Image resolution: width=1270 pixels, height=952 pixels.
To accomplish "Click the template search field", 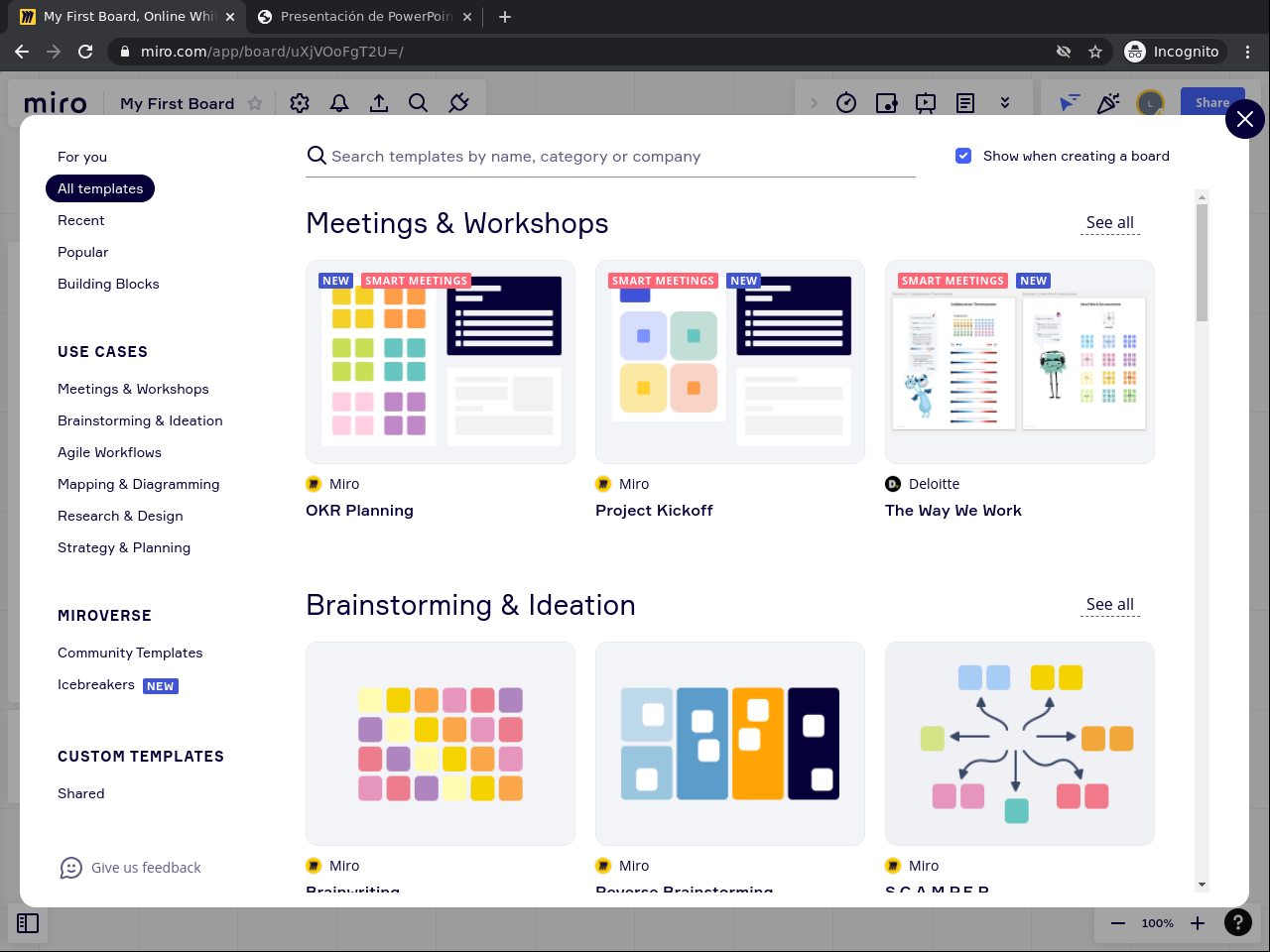I will 610,157.
